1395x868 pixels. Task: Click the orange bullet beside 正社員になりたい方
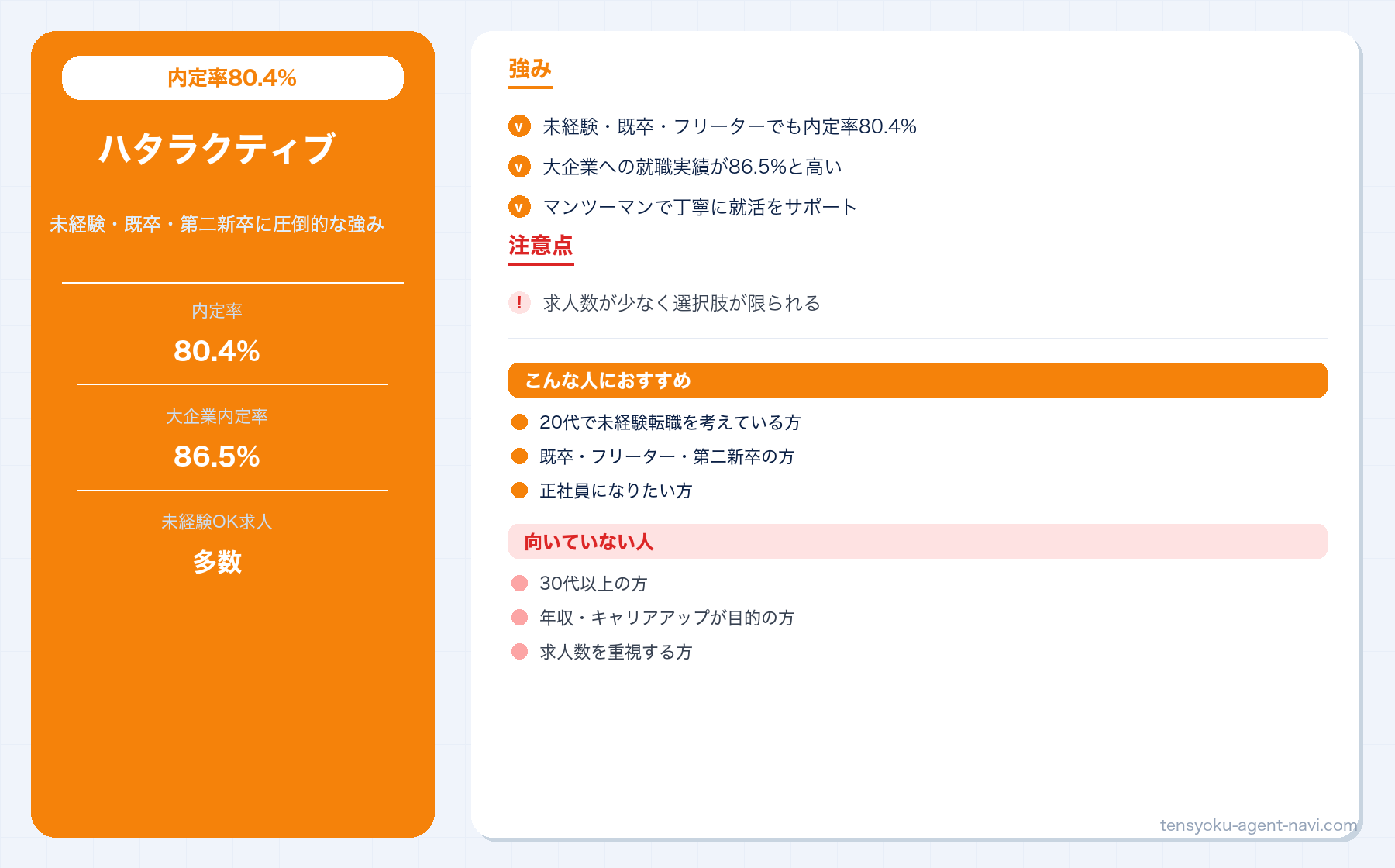(519, 491)
